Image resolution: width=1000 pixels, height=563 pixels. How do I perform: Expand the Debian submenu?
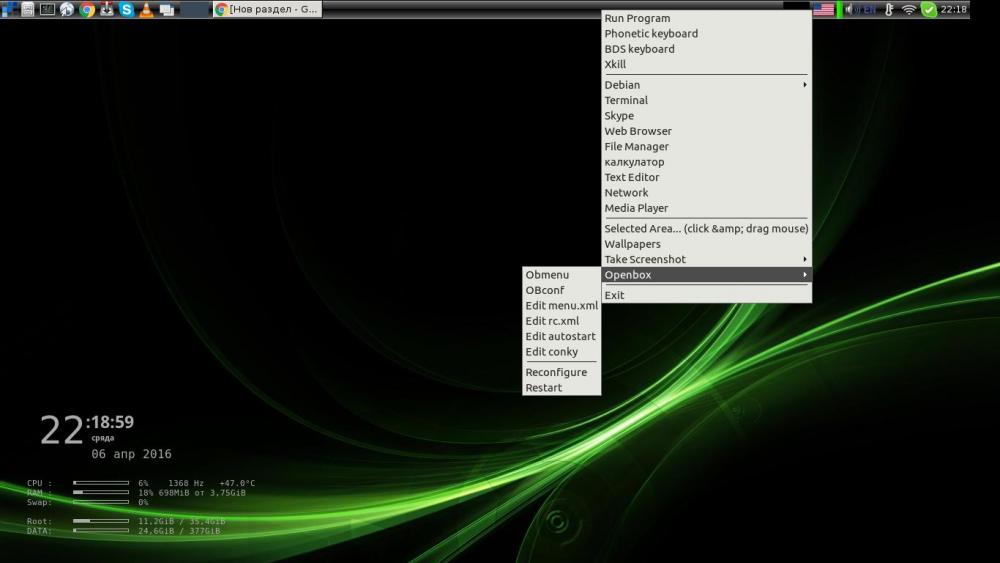coord(707,85)
